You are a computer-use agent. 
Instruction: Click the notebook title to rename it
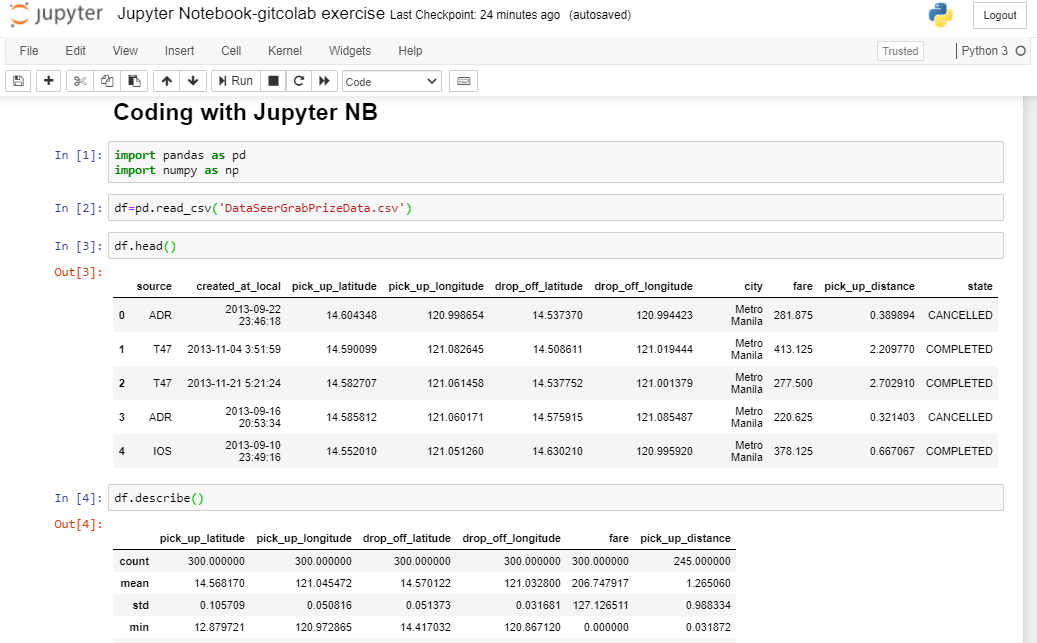(x=248, y=15)
